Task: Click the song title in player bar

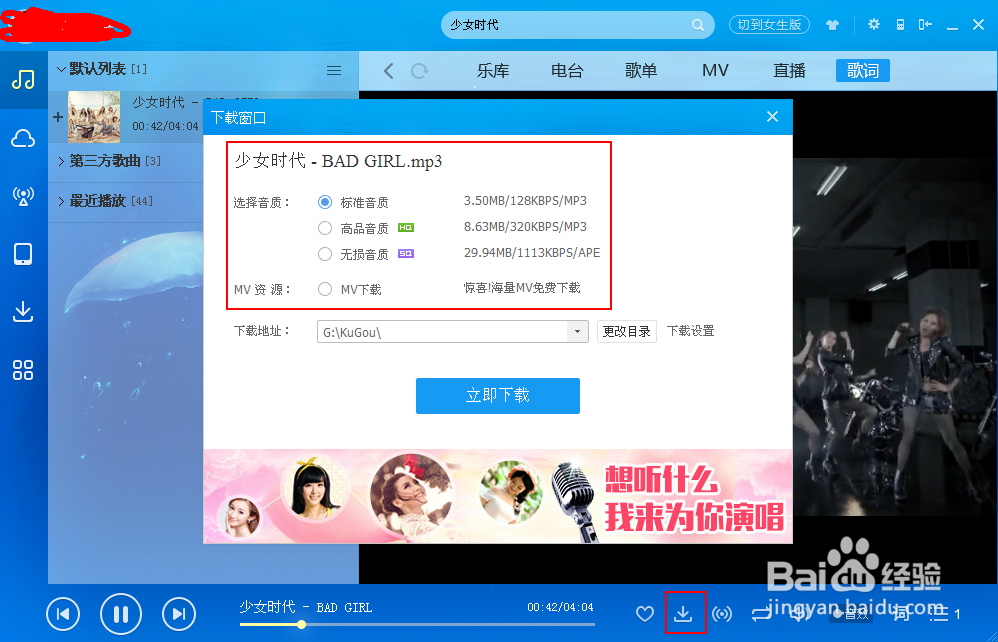Action: tap(306, 608)
